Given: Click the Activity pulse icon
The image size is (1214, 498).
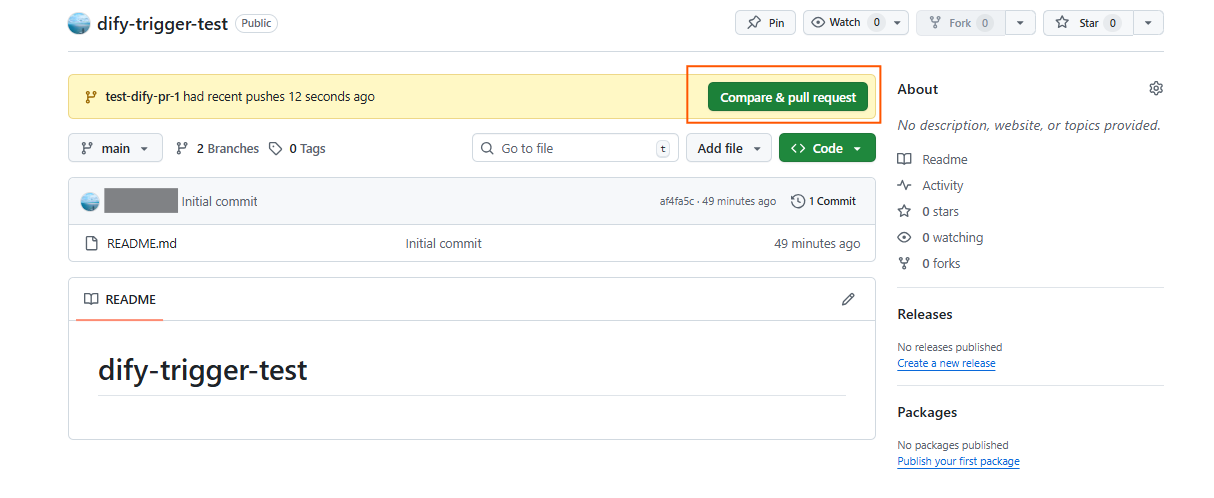Looking at the screenshot, I should [x=904, y=185].
